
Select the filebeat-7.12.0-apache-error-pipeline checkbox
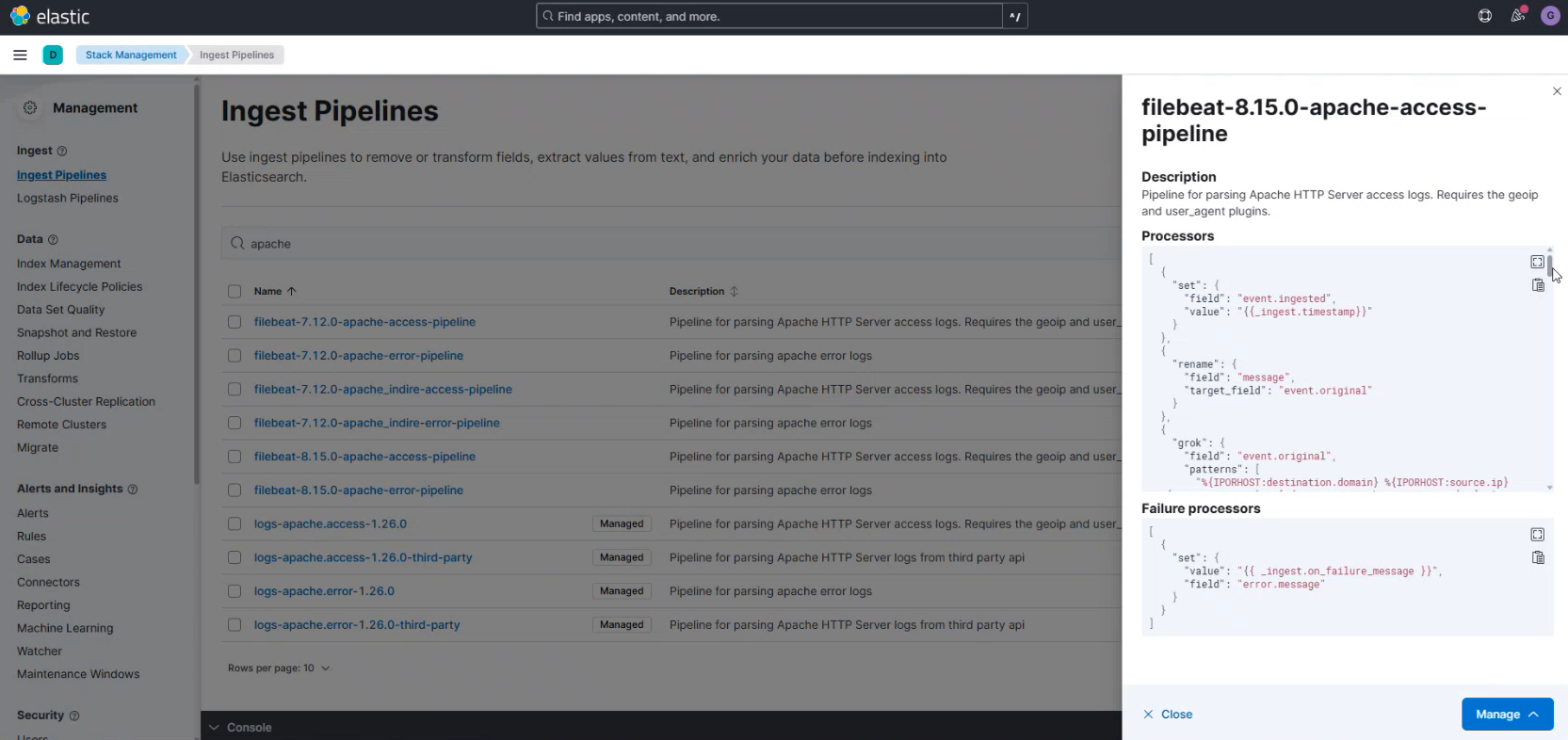click(x=234, y=356)
